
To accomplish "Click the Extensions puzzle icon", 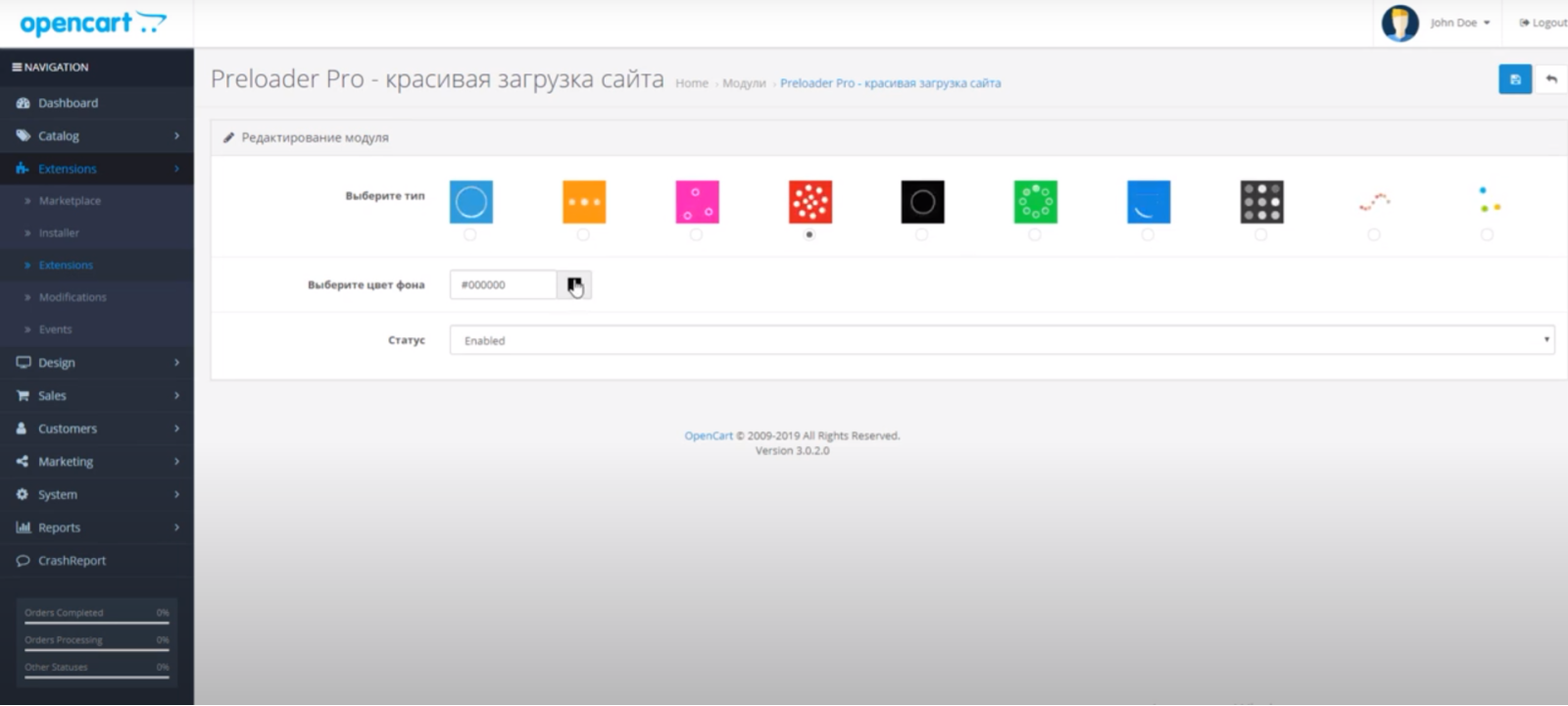I will [x=23, y=169].
